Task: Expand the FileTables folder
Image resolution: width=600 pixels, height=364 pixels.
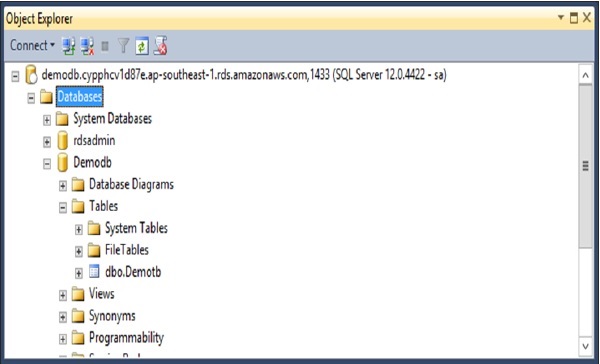Action: tap(78, 251)
